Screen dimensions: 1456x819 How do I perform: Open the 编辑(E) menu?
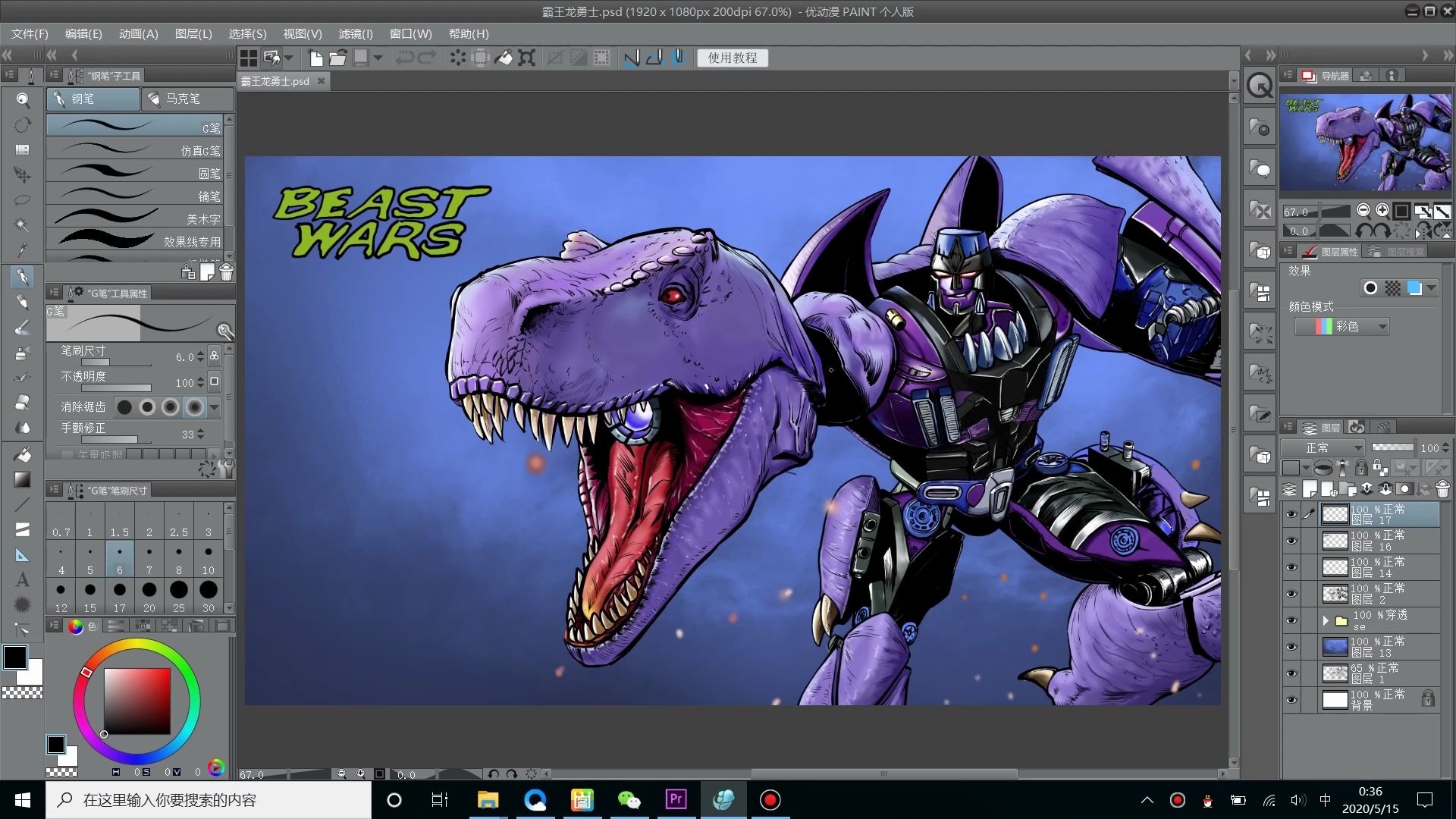click(83, 34)
